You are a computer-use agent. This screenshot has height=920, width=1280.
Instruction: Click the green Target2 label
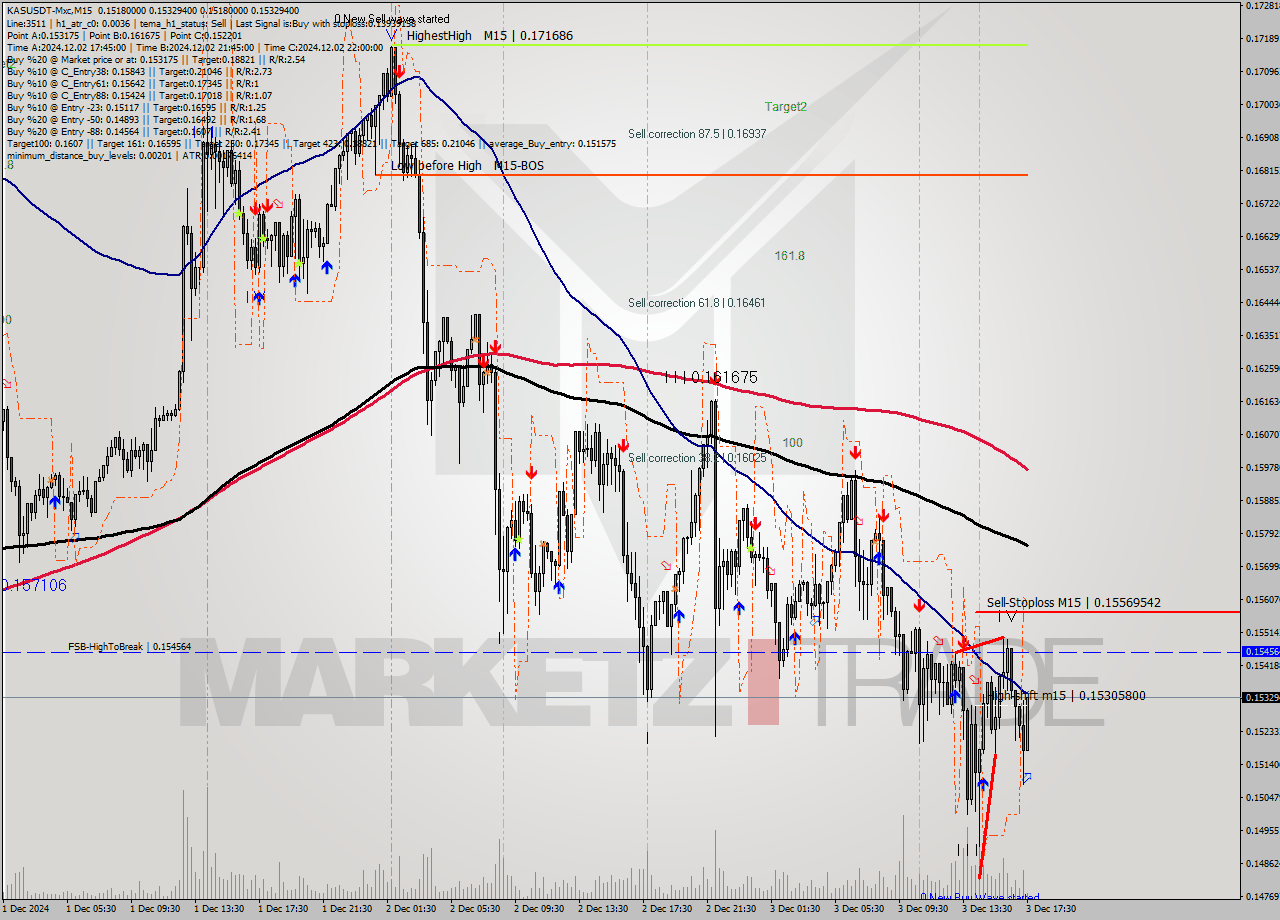click(785, 106)
